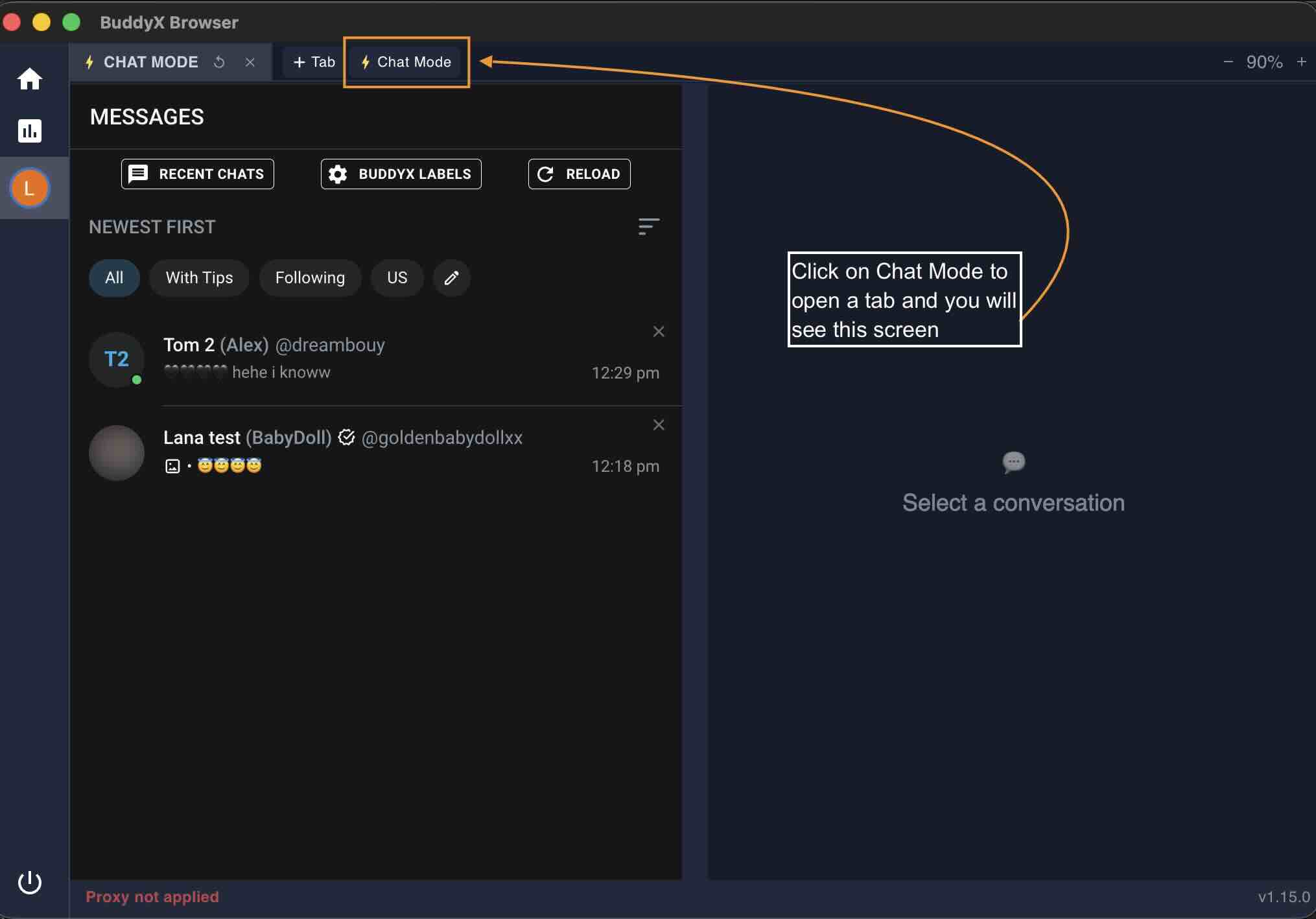Open the sort order lines icon
The image size is (1316, 919).
coord(648,227)
